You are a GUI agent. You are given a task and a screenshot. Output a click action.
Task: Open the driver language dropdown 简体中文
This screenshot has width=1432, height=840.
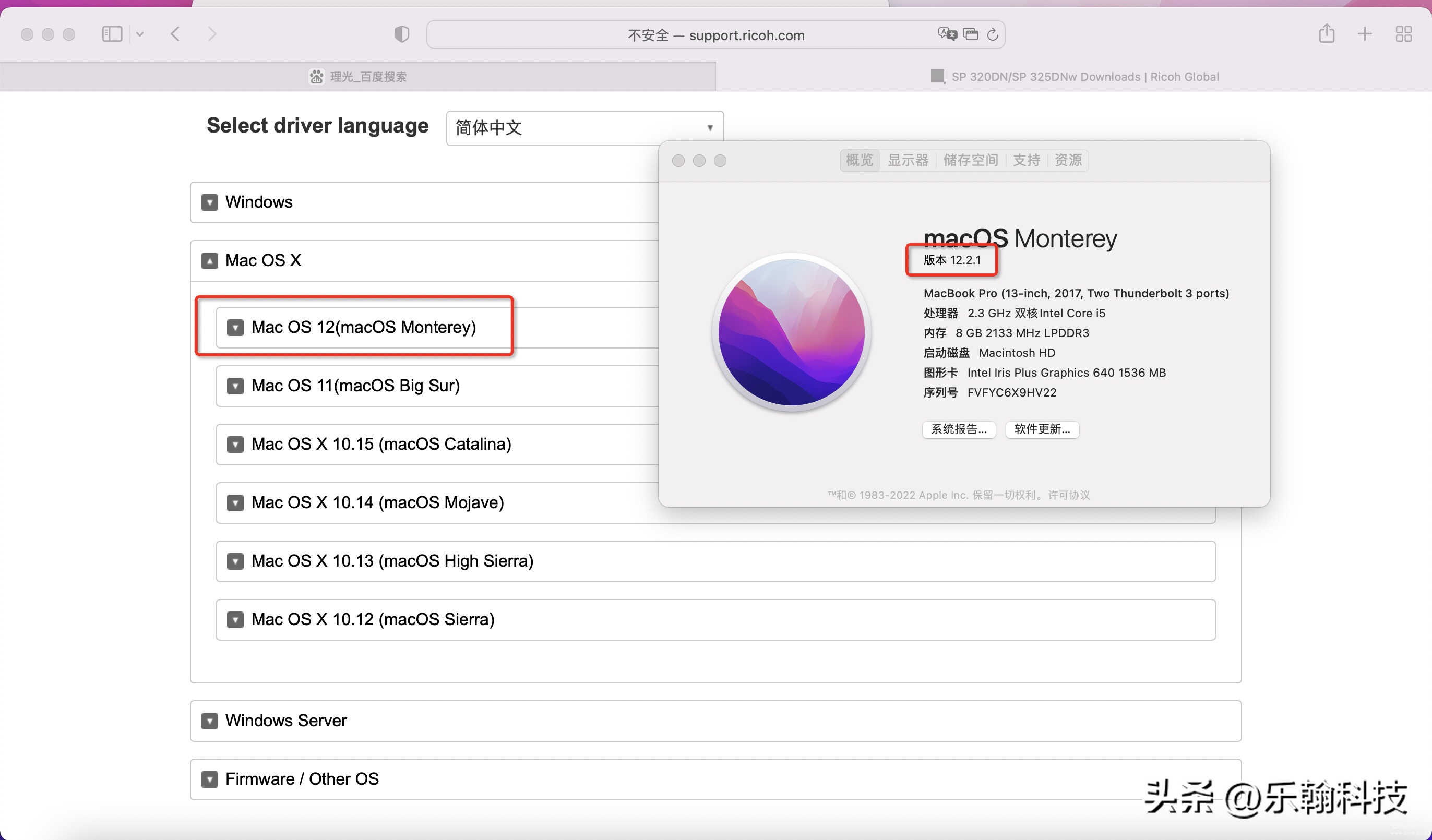coord(584,128)
